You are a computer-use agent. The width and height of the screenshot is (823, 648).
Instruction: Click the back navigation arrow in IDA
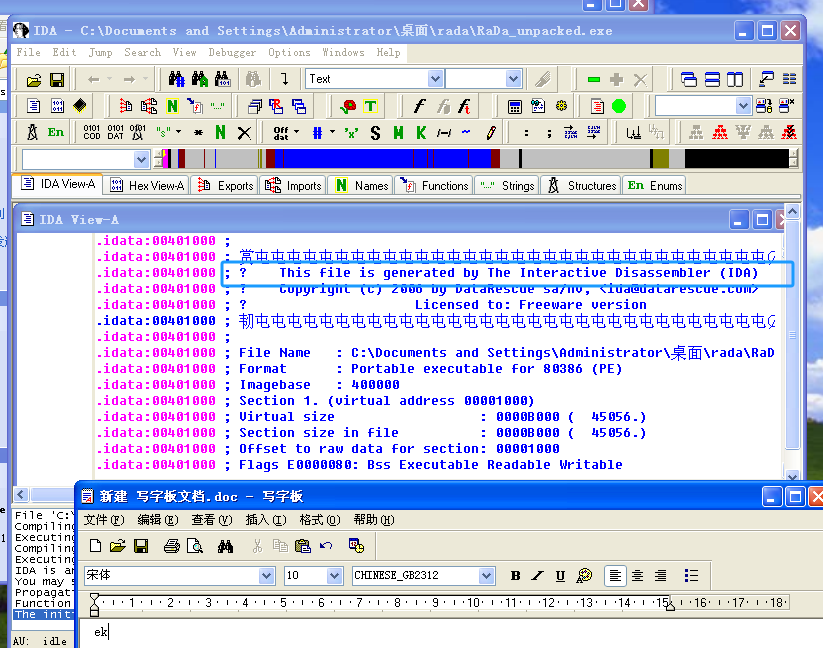93,80
